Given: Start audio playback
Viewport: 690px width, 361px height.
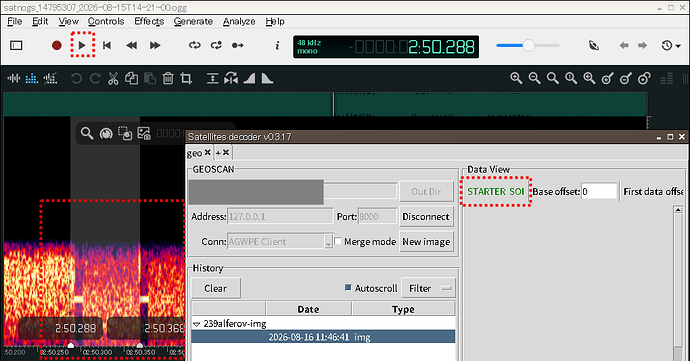Looking at the screenshot, I should [82, 45].
